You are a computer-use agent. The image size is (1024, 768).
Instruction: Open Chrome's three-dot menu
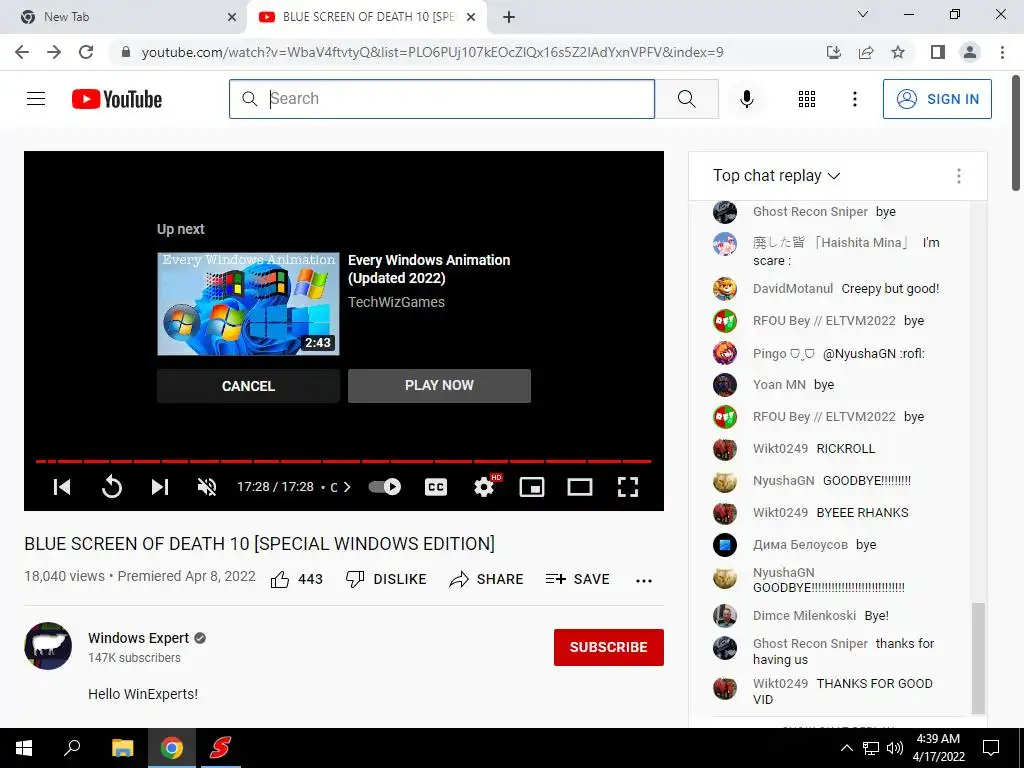[1002, 52]
